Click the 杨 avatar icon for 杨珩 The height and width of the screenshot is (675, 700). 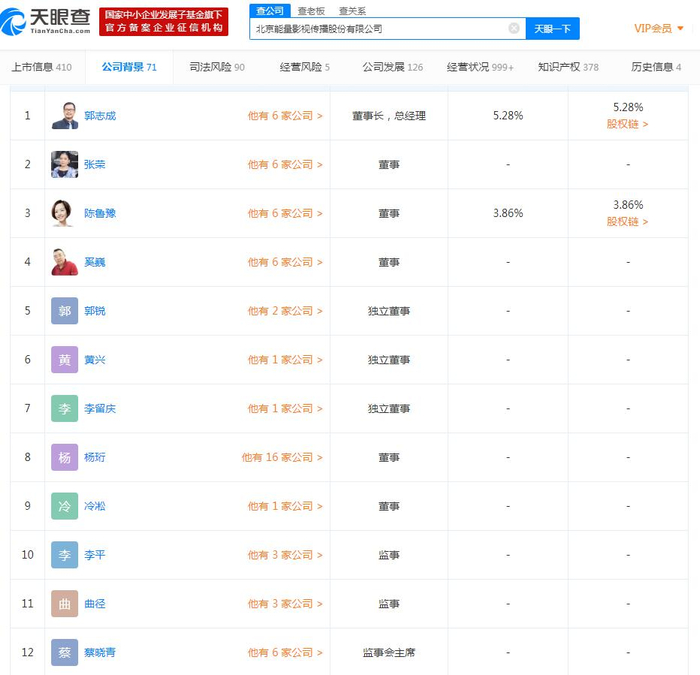click(x=65, y=457)
